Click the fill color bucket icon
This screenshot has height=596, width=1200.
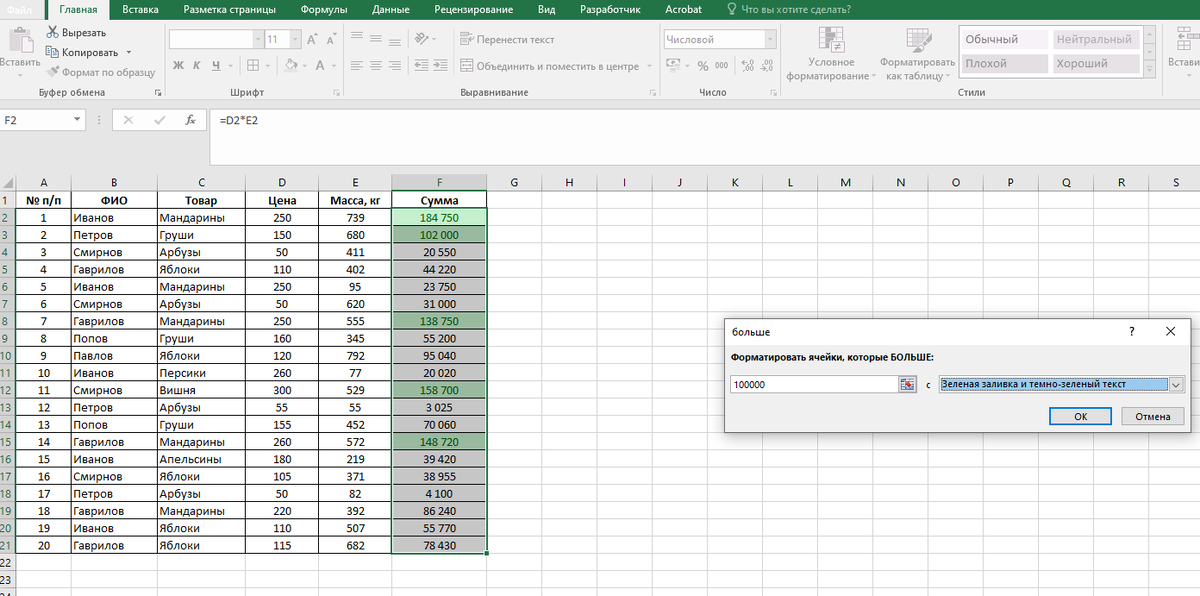pyautogui.click(x=290, y=66)
